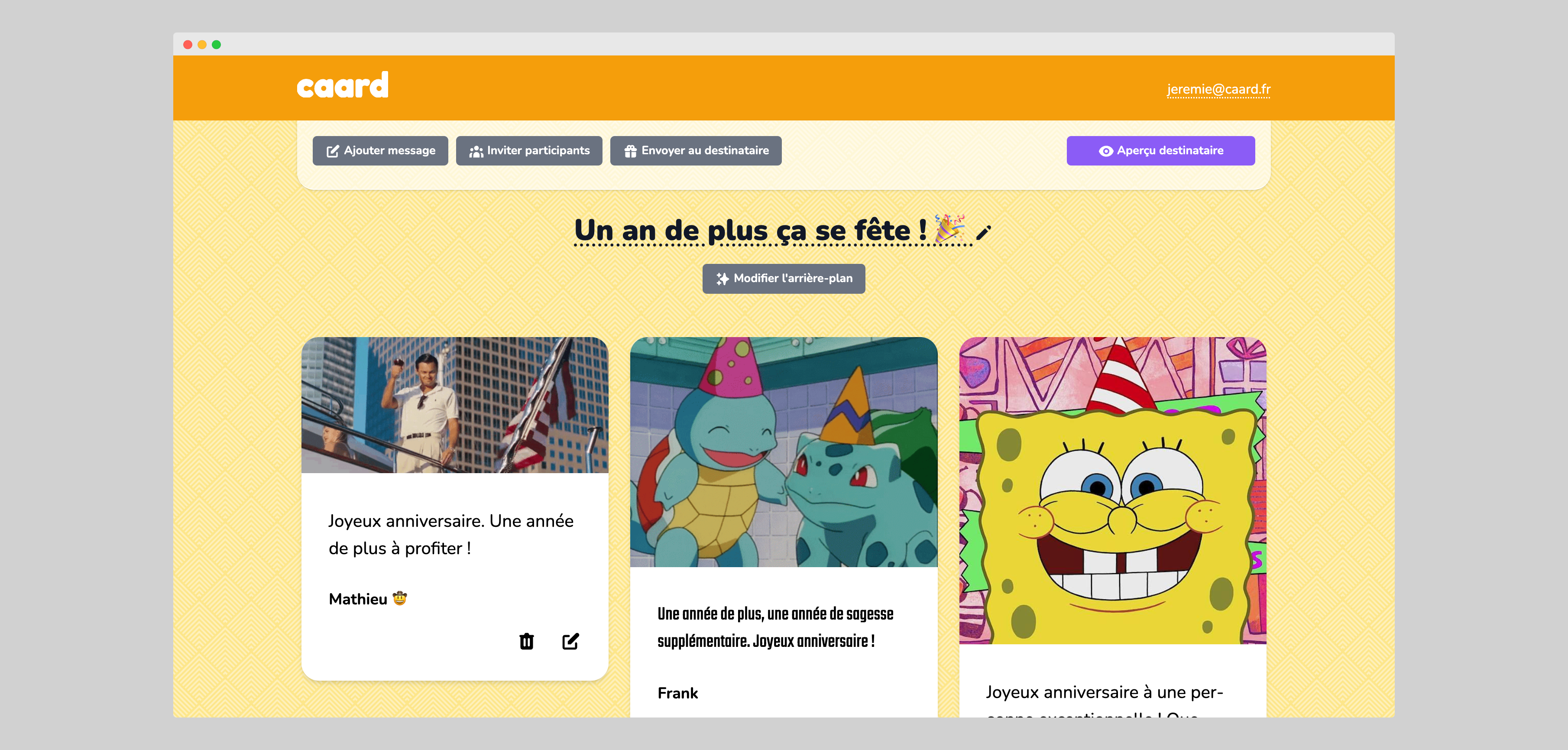Viewport: 1568px width, 750px height.
Task: Click the pencil icon beside the title
Action: [x=984, y=233]
